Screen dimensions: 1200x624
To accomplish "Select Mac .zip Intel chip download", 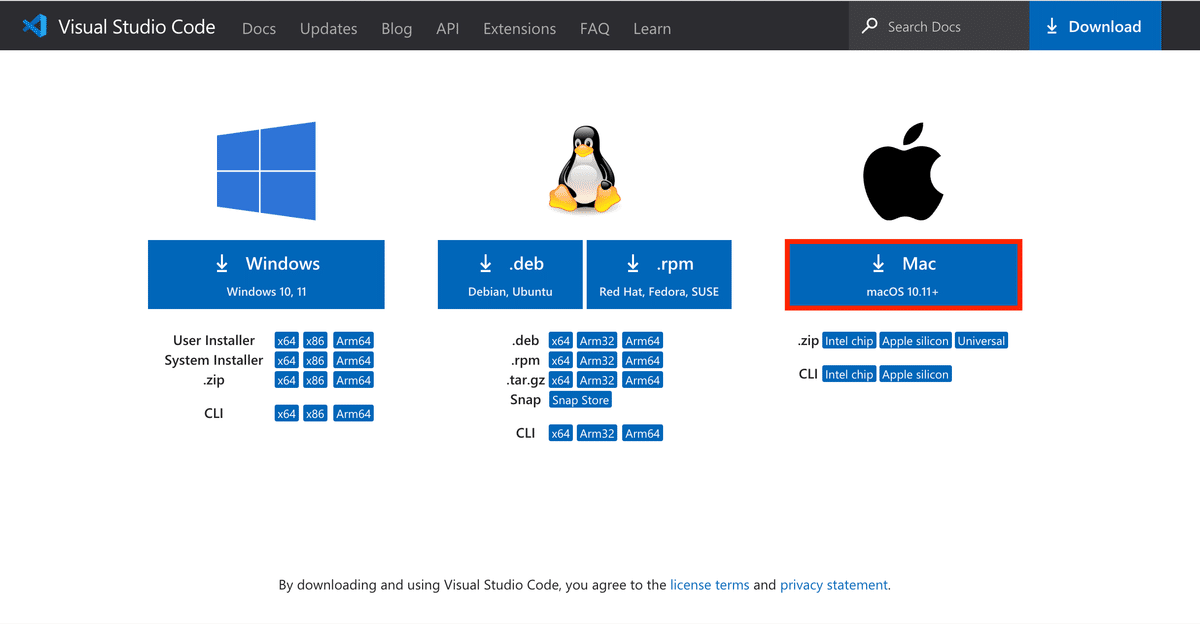I will tap(849, 341).
